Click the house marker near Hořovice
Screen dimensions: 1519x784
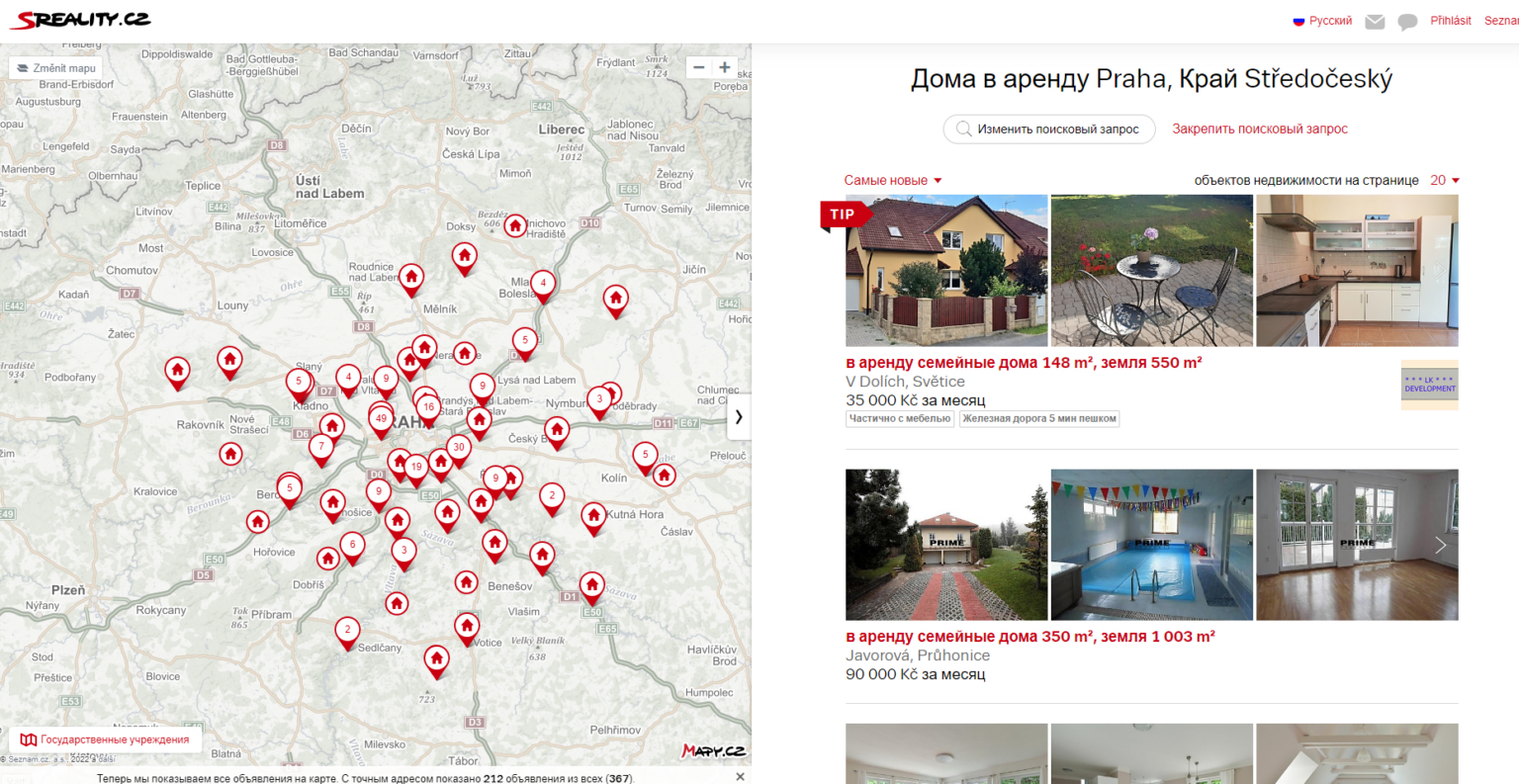[x=257, y=521]
